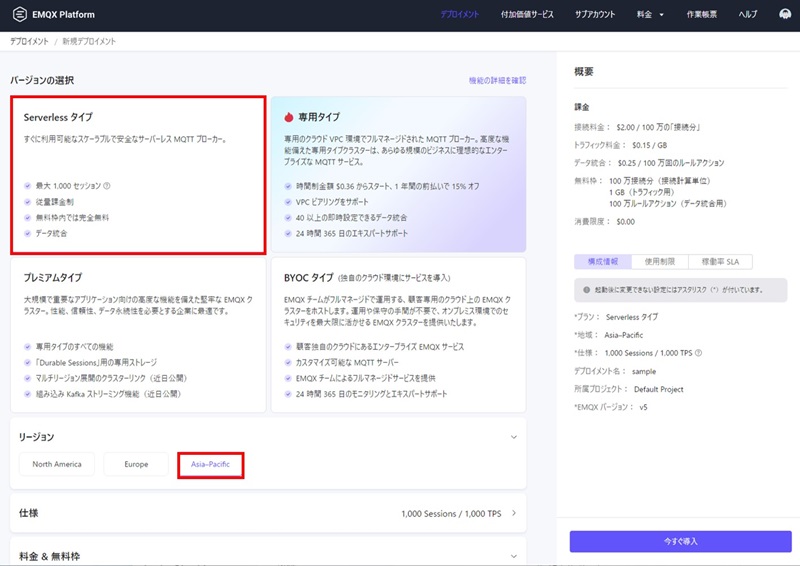This screenshot has height=566, width=800.
Task: Click check icon beside カスタマイズ可能な MQTT サーバー
Action: pos(288,362)
